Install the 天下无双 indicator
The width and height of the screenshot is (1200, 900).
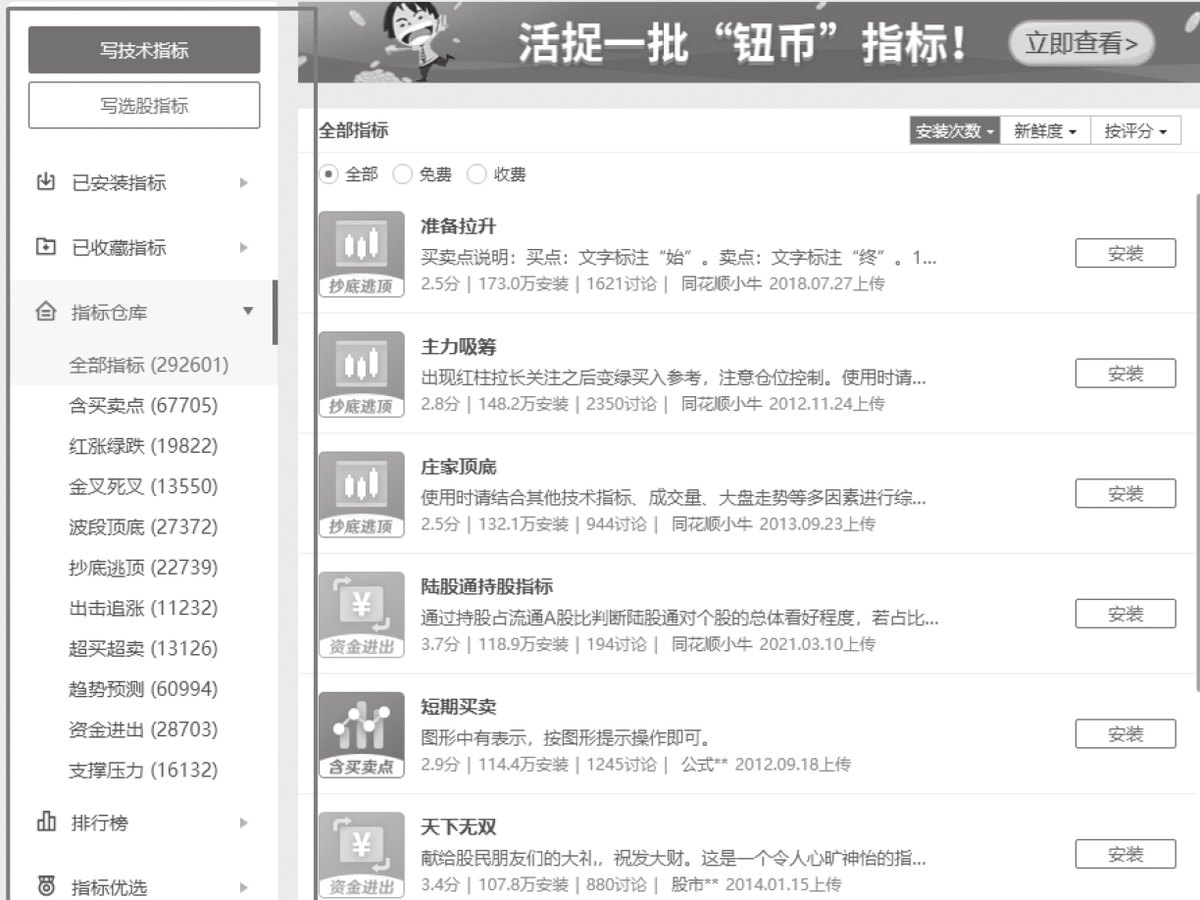[1125, 854]
